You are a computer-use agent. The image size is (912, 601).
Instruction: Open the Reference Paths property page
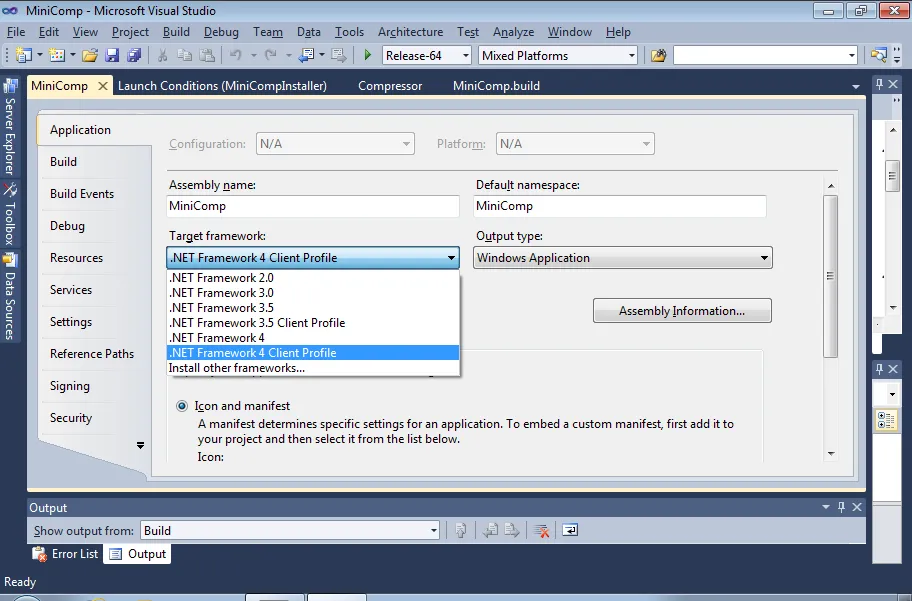tap(92, 354)
